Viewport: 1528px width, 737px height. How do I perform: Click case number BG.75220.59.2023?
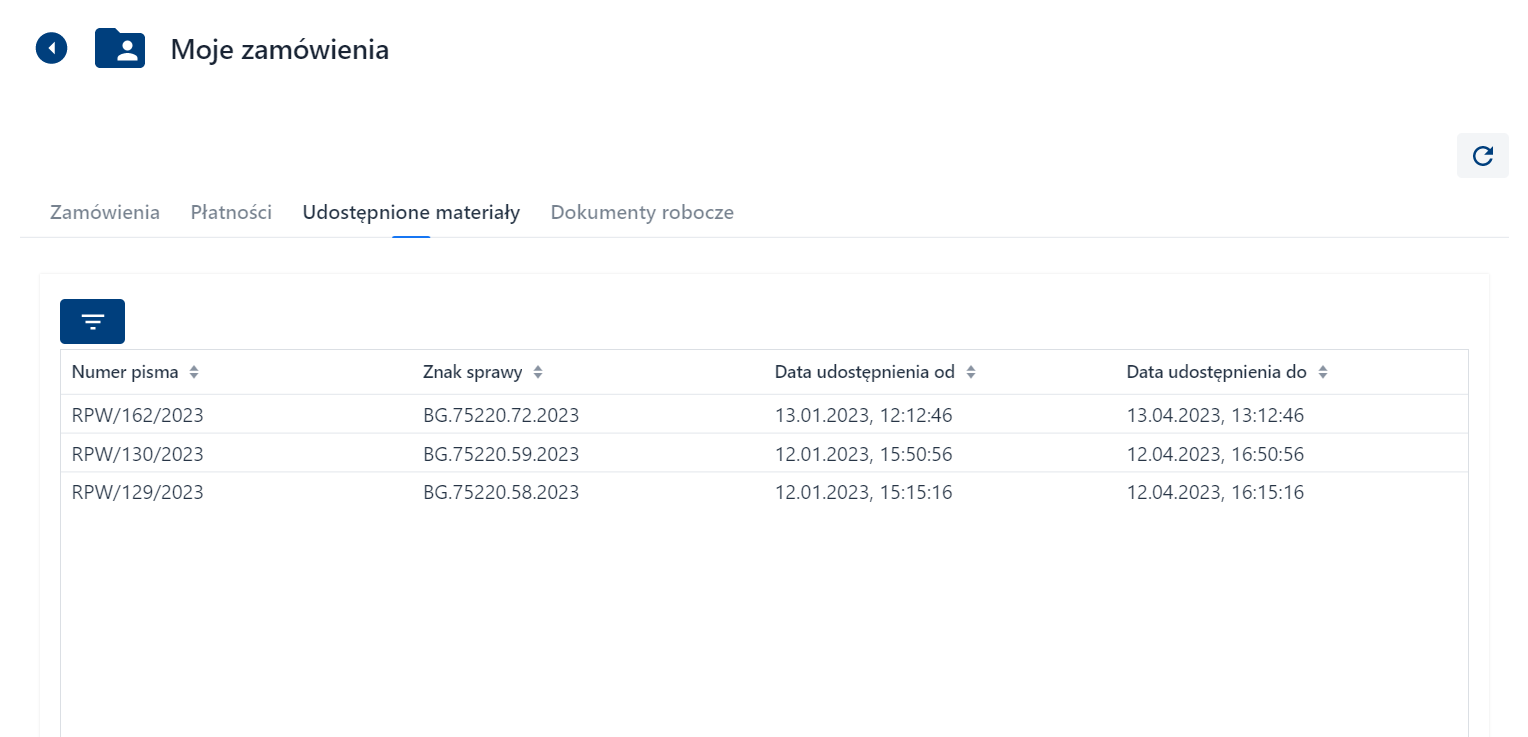coord(501,454)
